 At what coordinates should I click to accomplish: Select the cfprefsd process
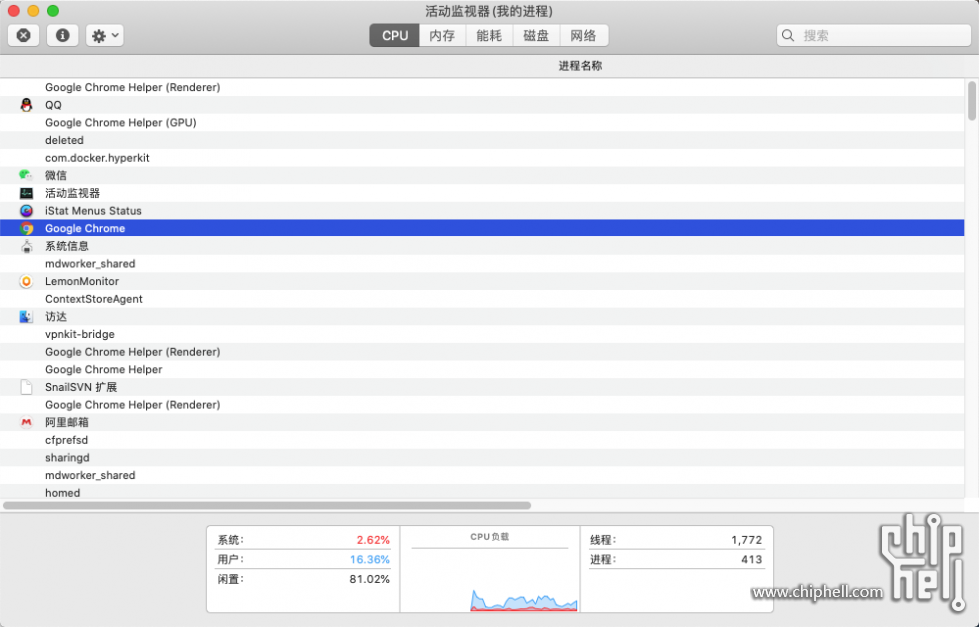click(66, 440)
